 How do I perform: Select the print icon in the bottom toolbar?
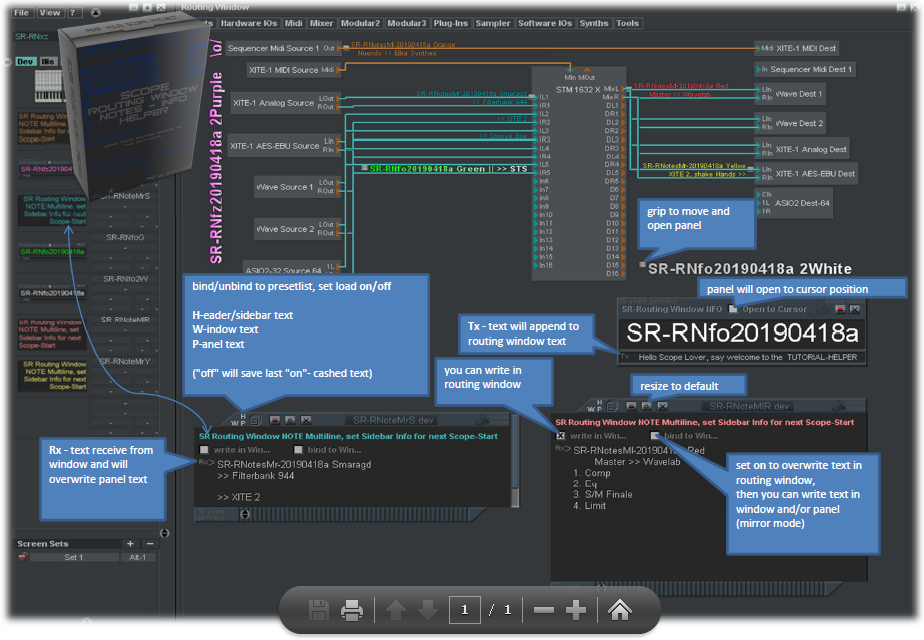352,610
